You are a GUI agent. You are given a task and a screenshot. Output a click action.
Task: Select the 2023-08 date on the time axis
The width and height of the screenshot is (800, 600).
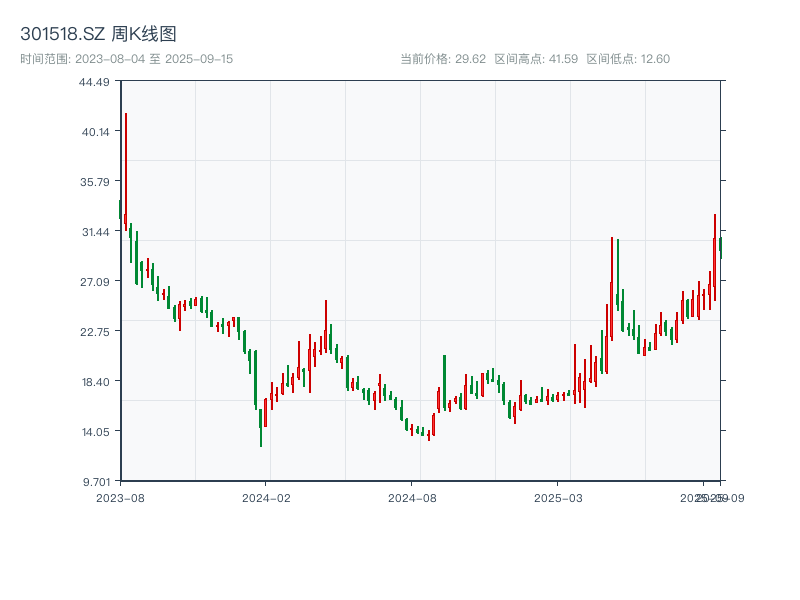tap(120, 497)
